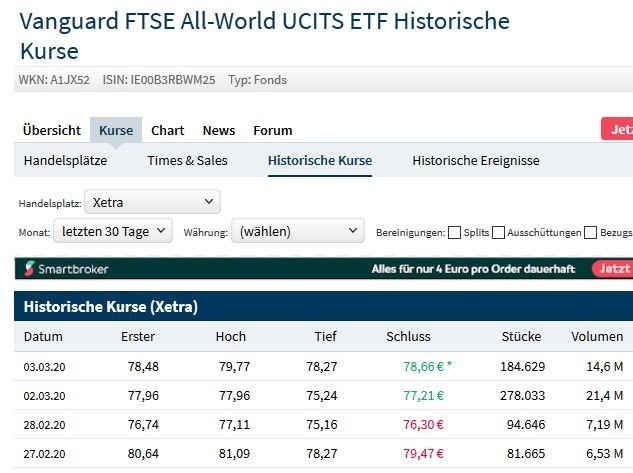The height and width of the screenshot is (473, 633).
Task: Click the 'Jetzt' button in Smartbroker banner
Action: [612, 268]
